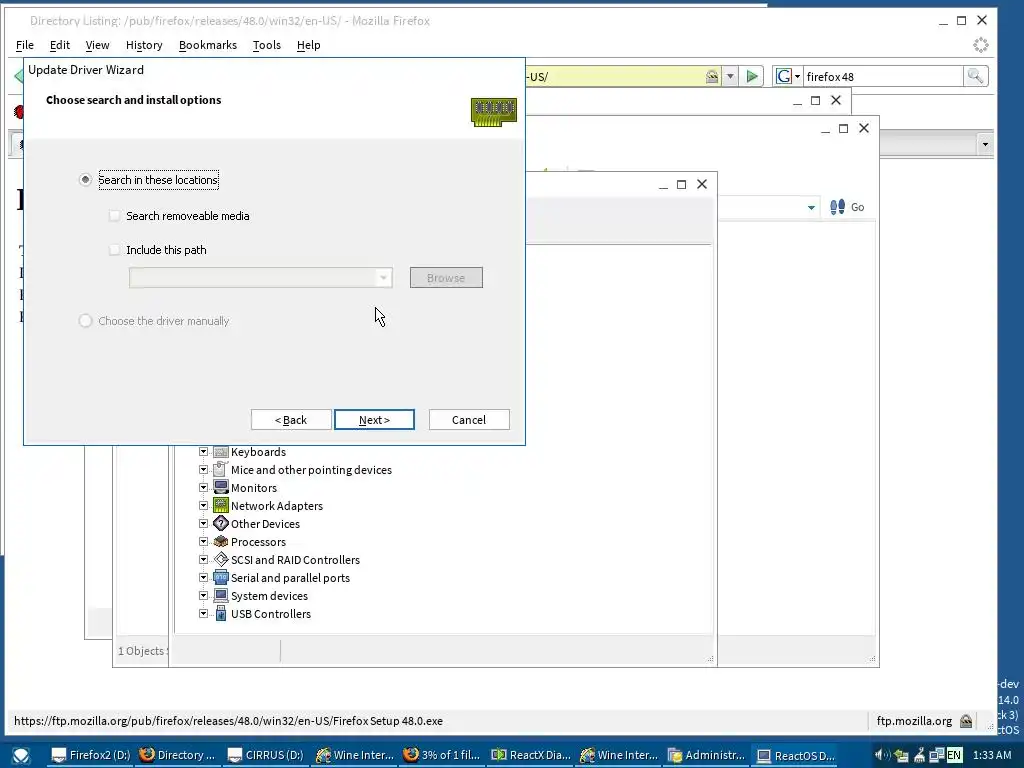1024x768 pixels.
Task: Click the Next button in Update Driver Wizard
Action: tap(374, 420)
